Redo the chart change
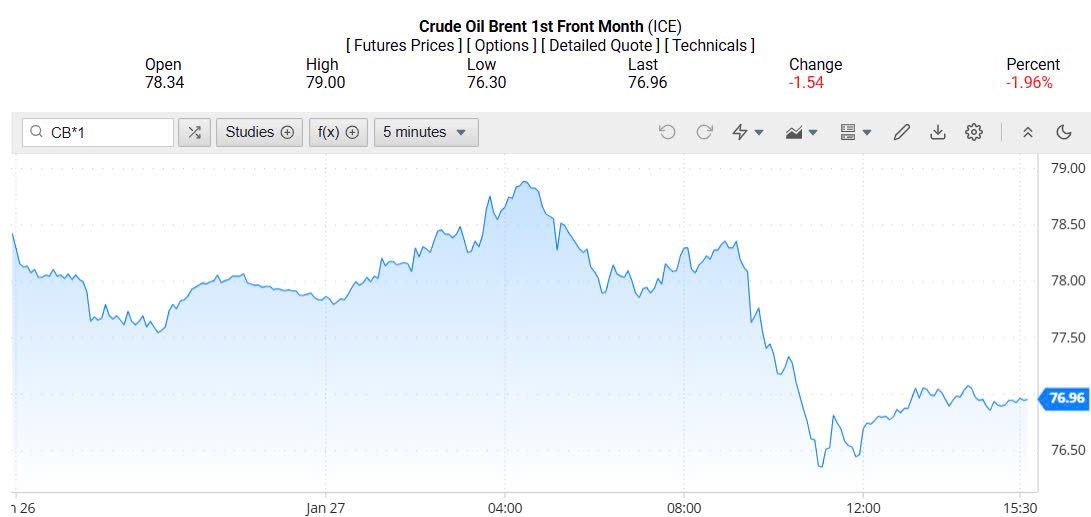This screenshot has width=1091, height=517. [704, 132]
